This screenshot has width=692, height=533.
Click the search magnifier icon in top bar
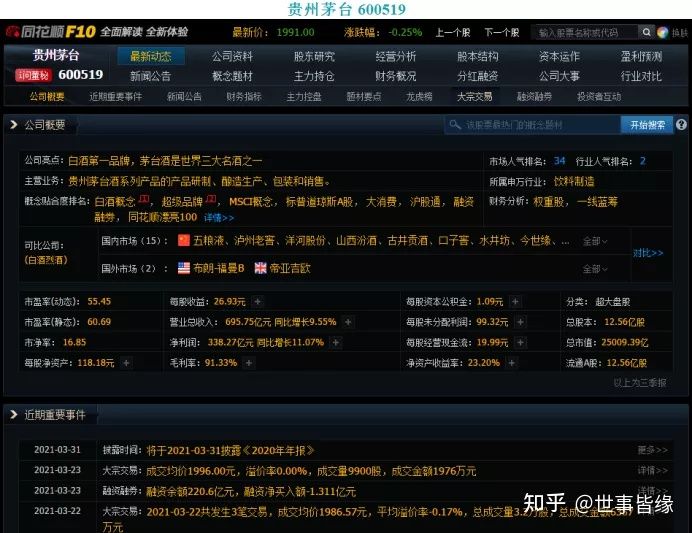[646, 32]
